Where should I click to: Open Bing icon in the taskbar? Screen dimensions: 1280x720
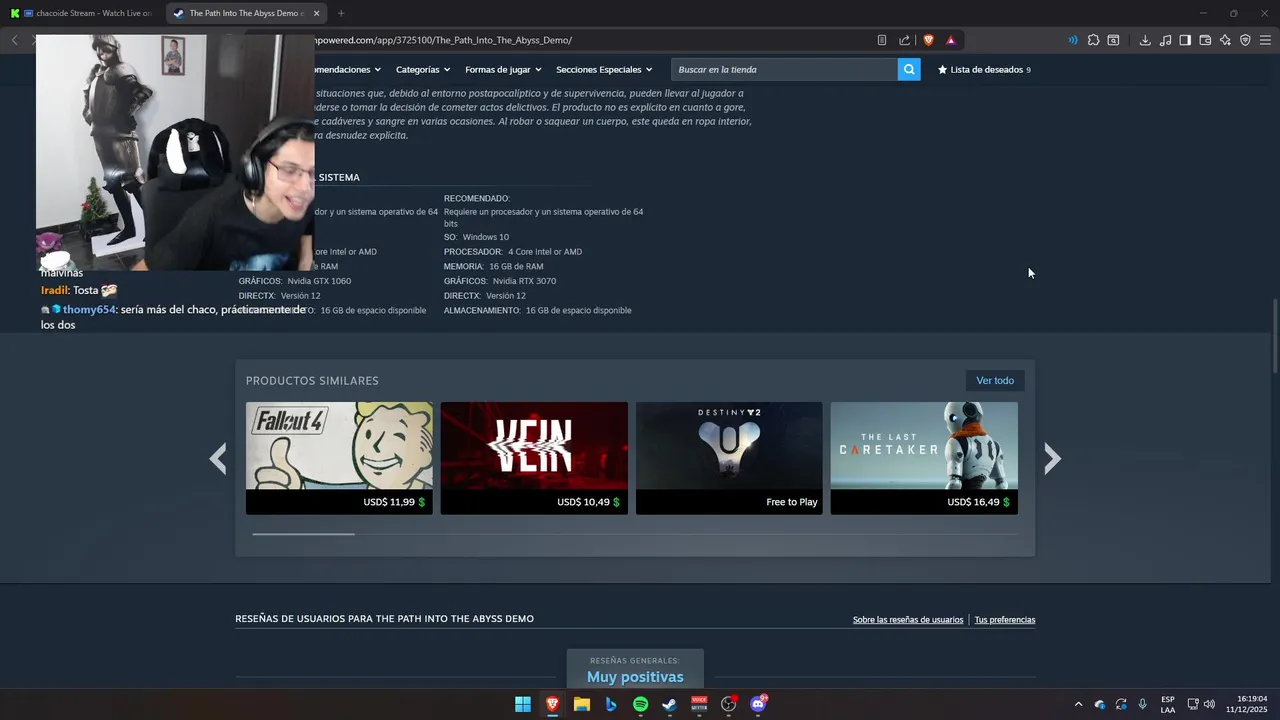[x=611, y=704]
